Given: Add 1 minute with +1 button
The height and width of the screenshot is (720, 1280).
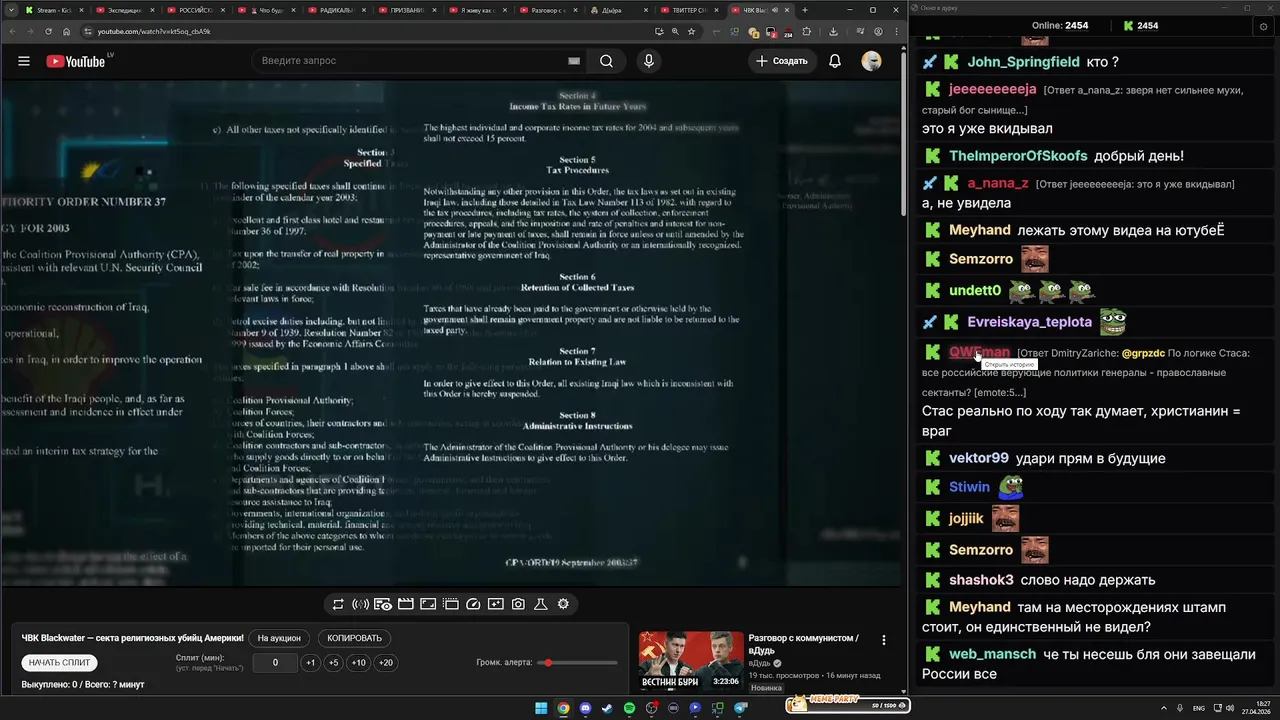Looking at the screenshot, I should 311,662.
